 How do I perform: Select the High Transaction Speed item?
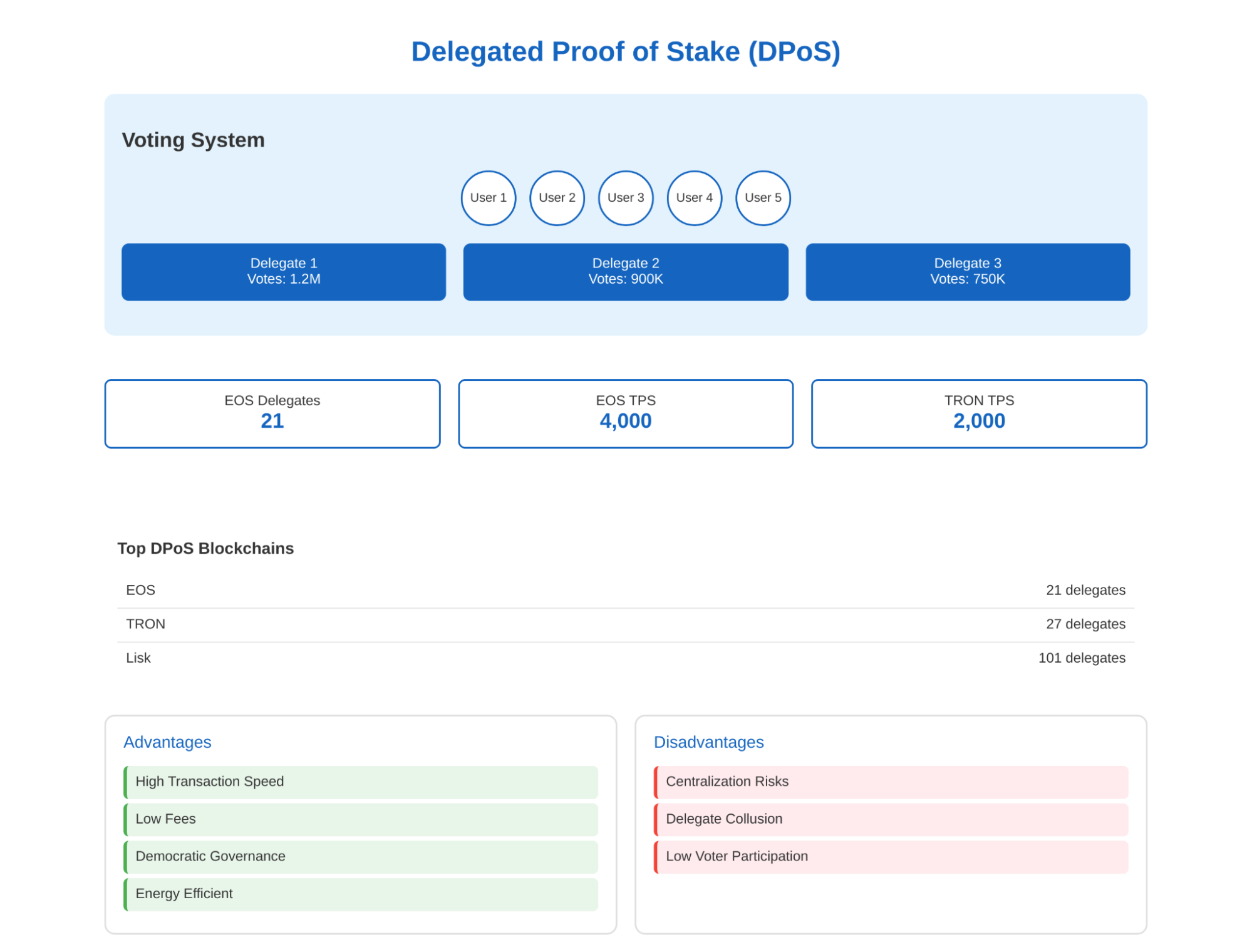point(361,782)
